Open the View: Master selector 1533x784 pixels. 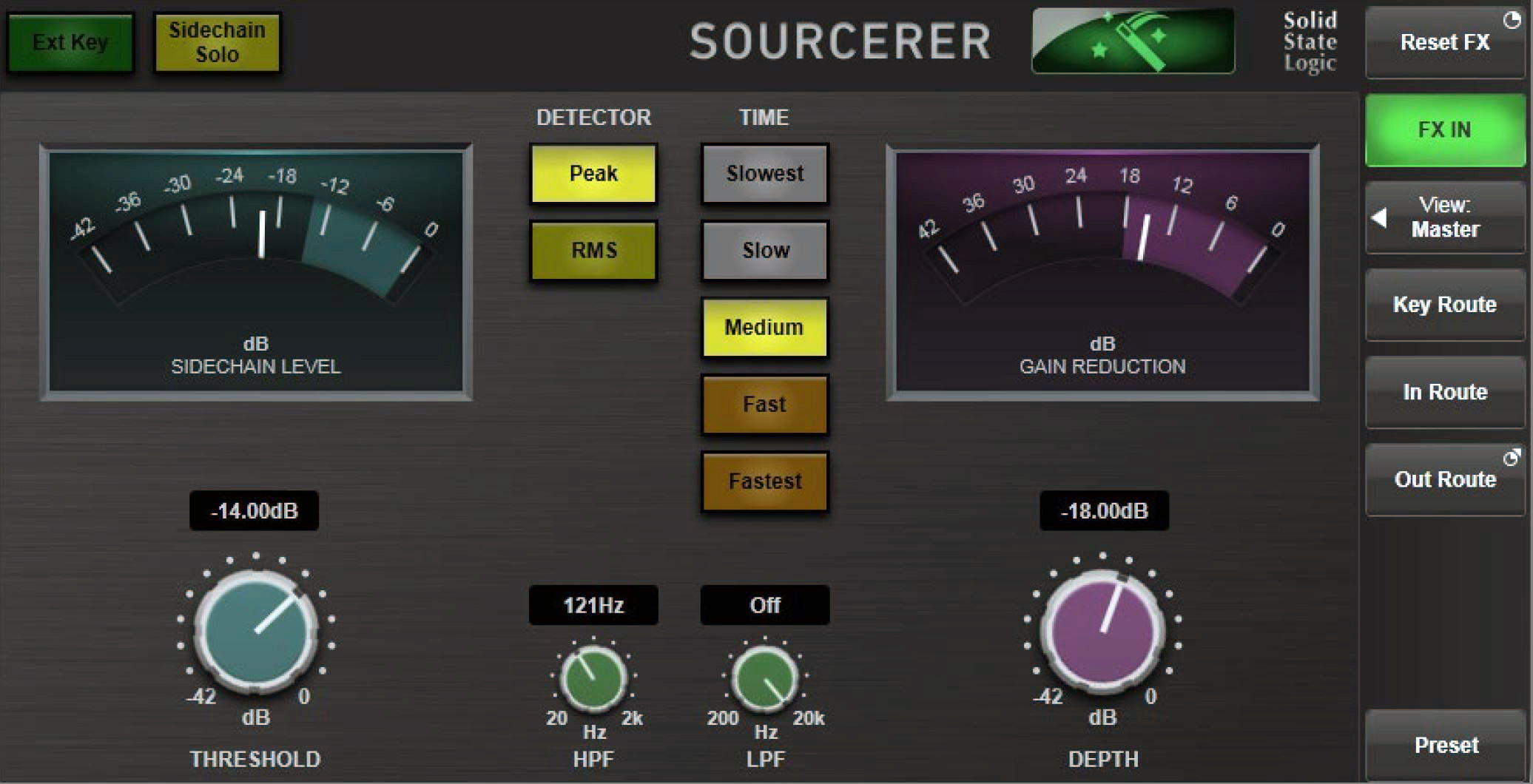pyautogui.click(x=1445, y=217)
